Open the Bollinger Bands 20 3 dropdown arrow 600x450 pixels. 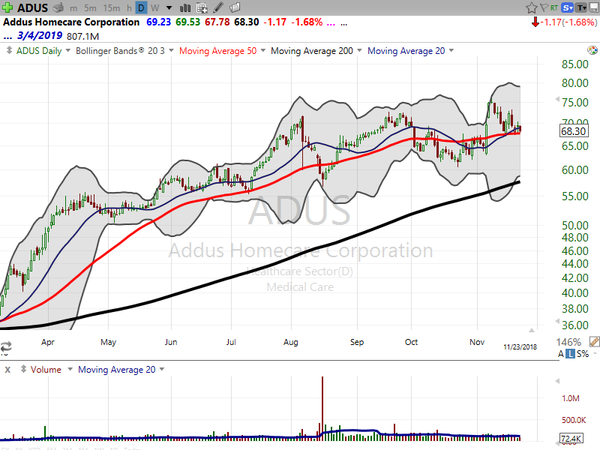[171, 50]
